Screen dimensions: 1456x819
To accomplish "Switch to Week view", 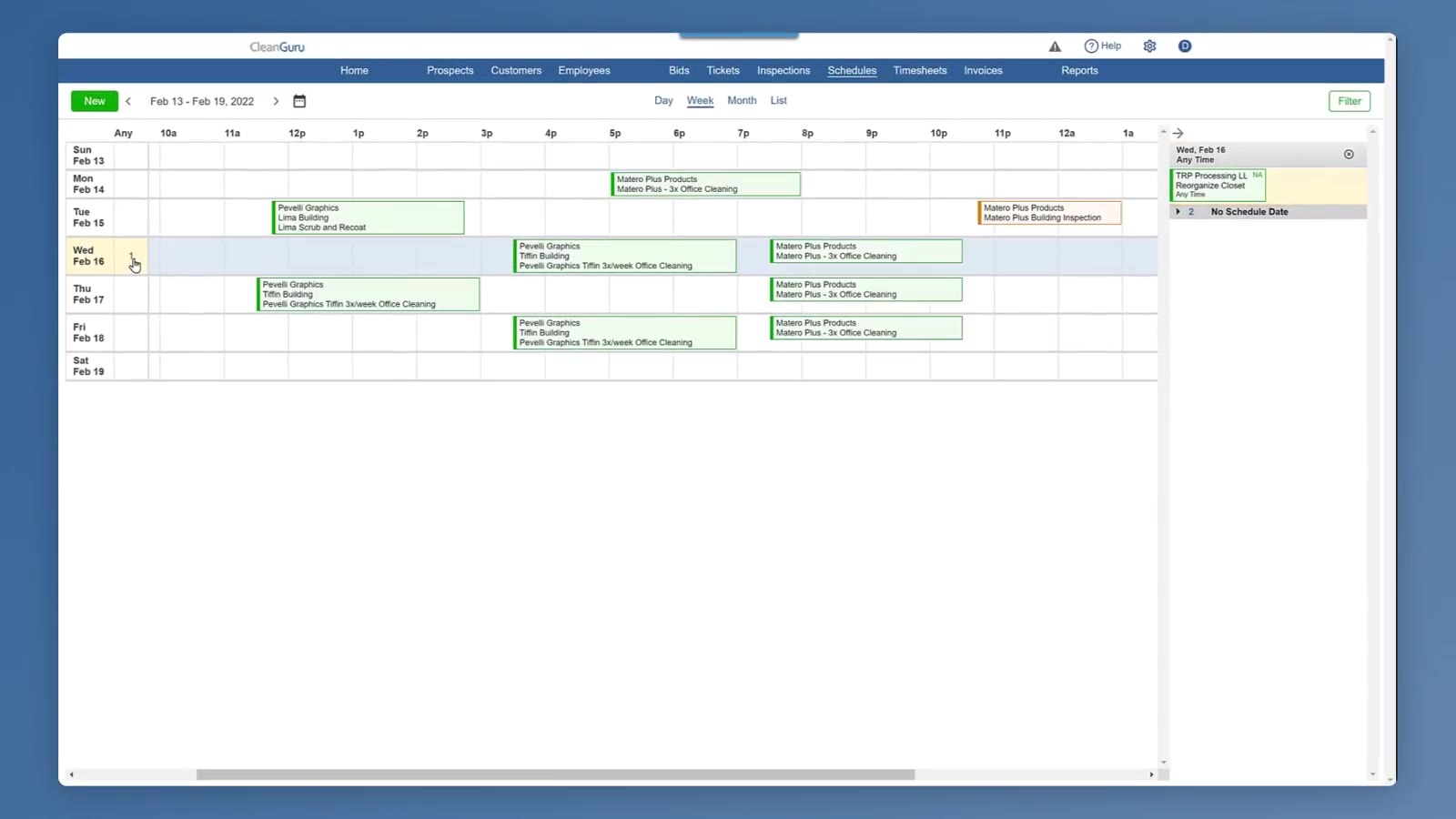I will (700, 101).
